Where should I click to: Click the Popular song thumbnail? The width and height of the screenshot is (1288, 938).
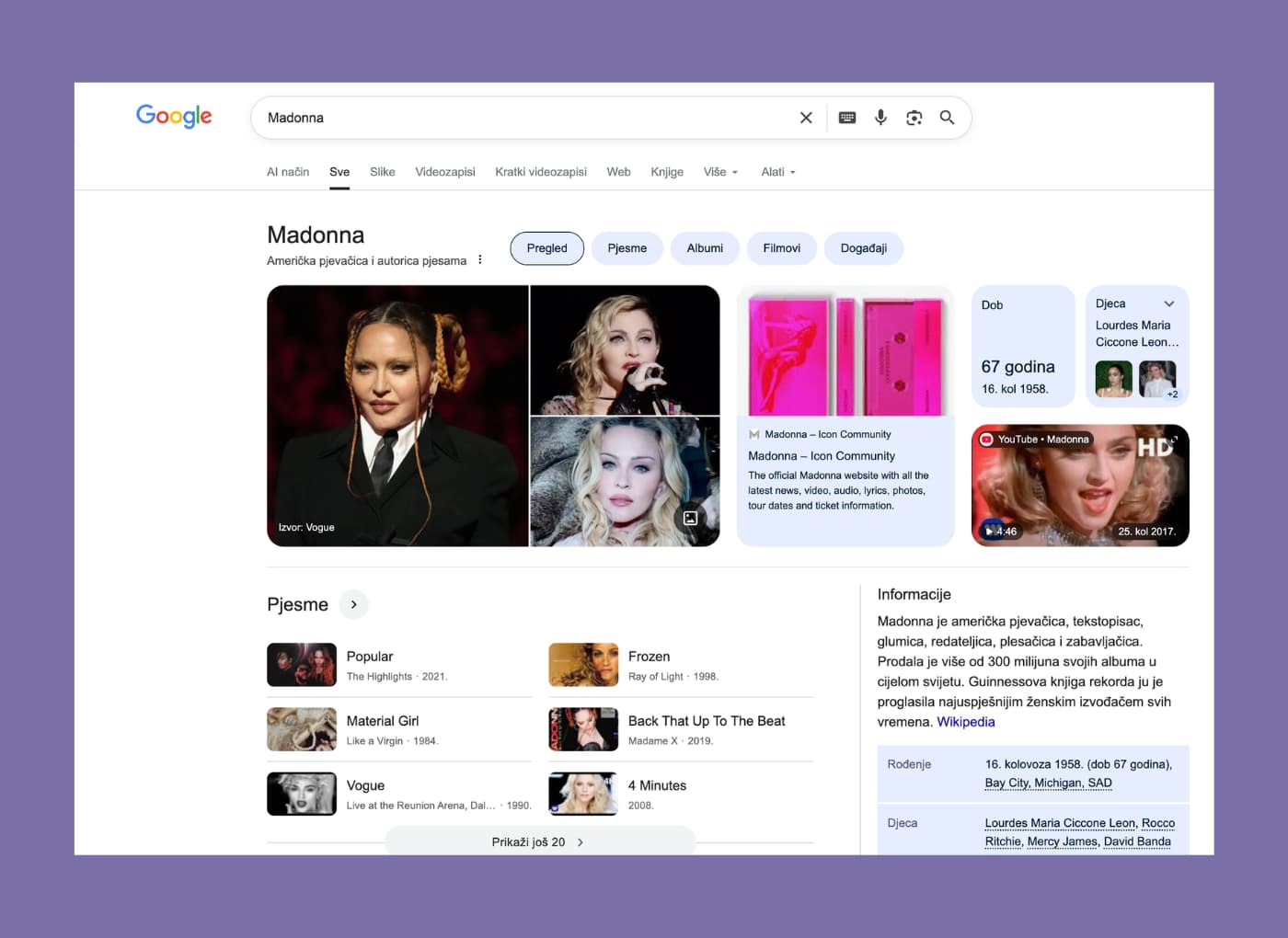[x=302, y=665]
